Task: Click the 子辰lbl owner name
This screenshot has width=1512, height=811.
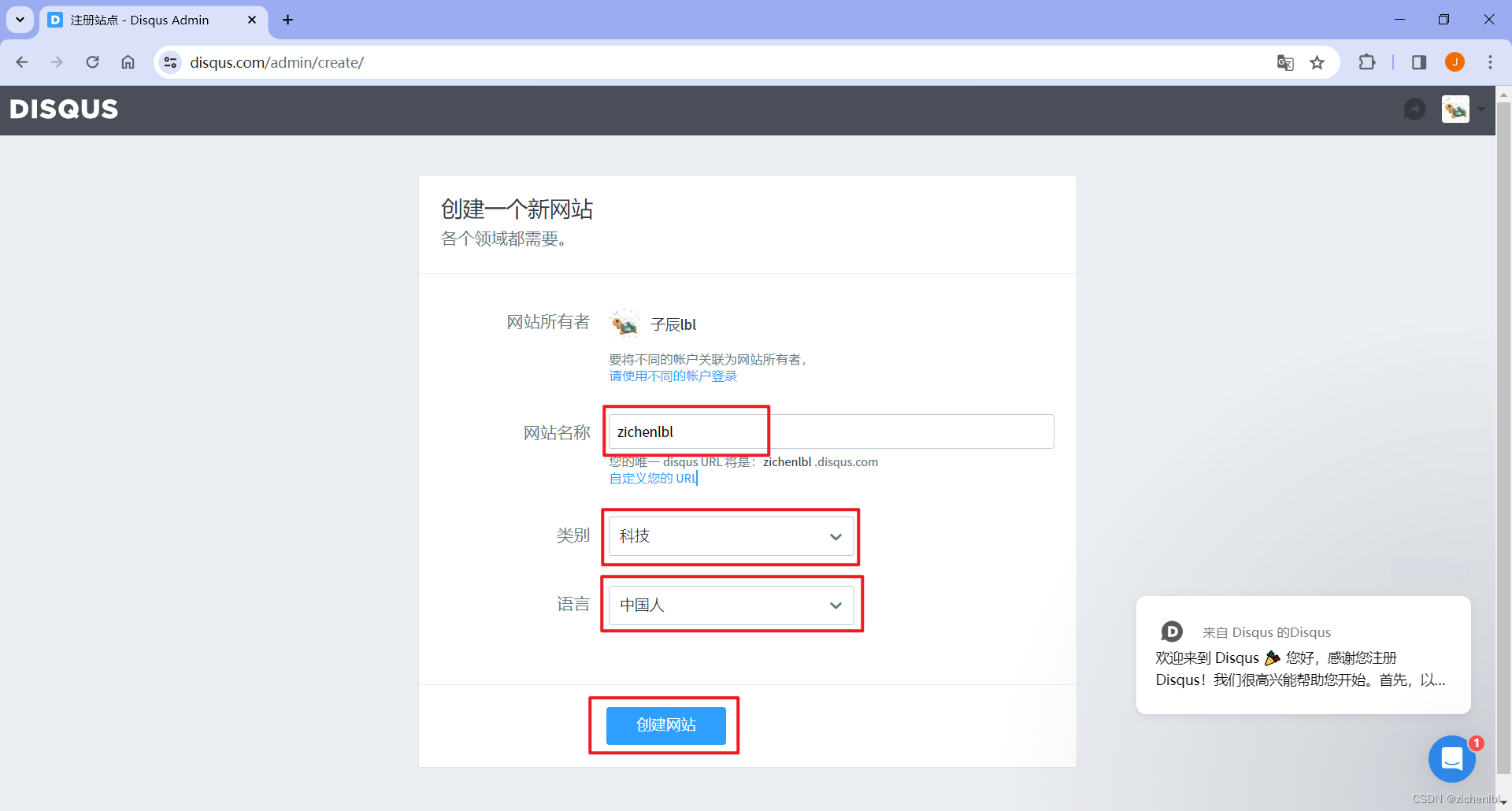Action: [x=673, y=324]
